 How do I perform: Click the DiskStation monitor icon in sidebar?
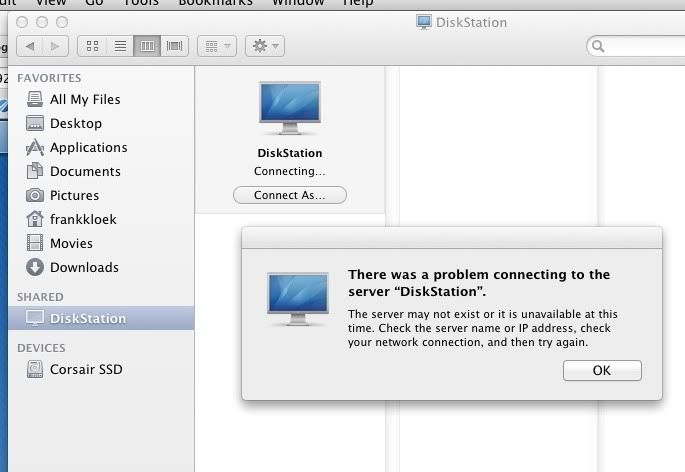[35, 318]
